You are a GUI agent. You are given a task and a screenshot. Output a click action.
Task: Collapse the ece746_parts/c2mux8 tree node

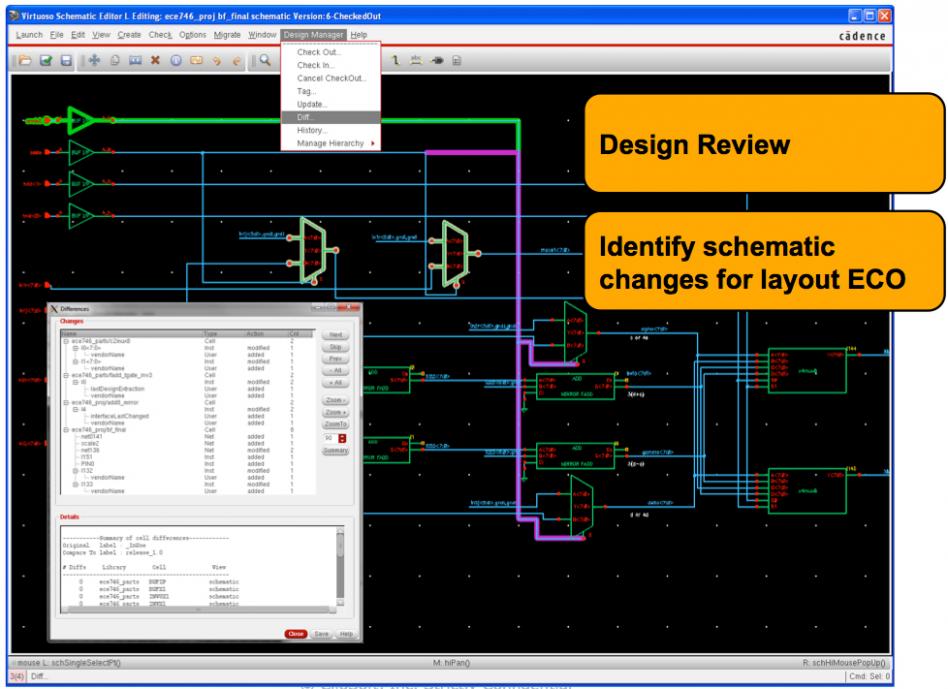click(x=66, y=341)
